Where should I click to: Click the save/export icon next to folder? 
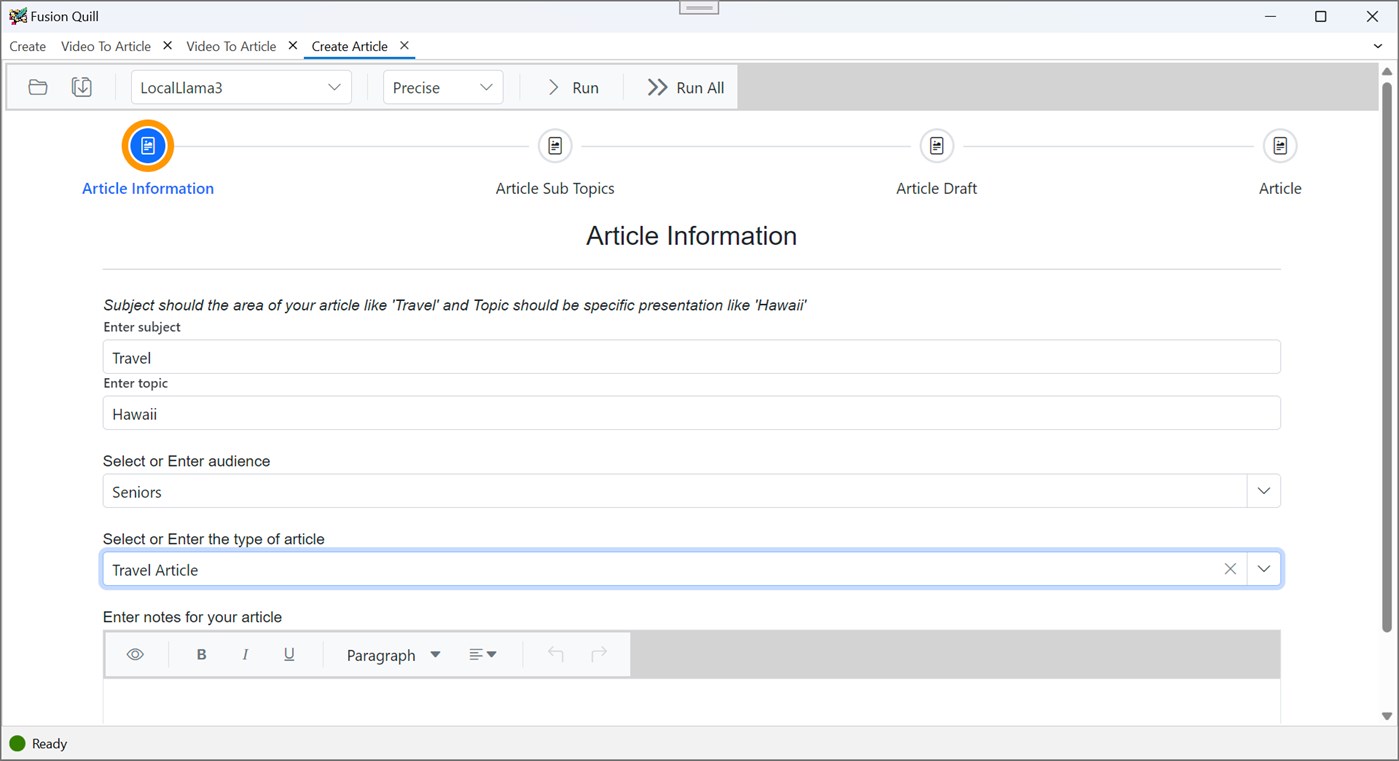coord(81,87)
